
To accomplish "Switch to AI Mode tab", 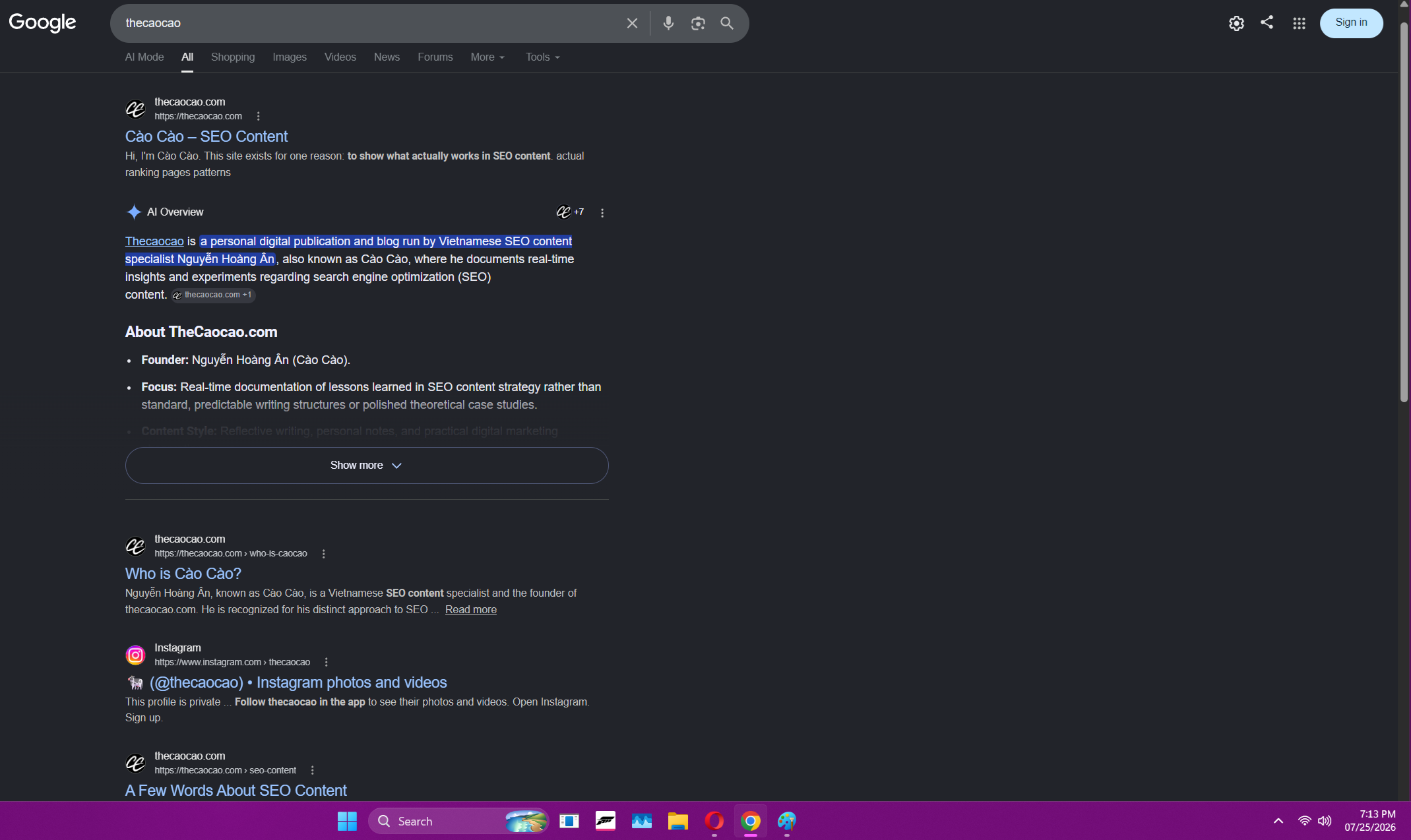I will [x=144, y=57].
